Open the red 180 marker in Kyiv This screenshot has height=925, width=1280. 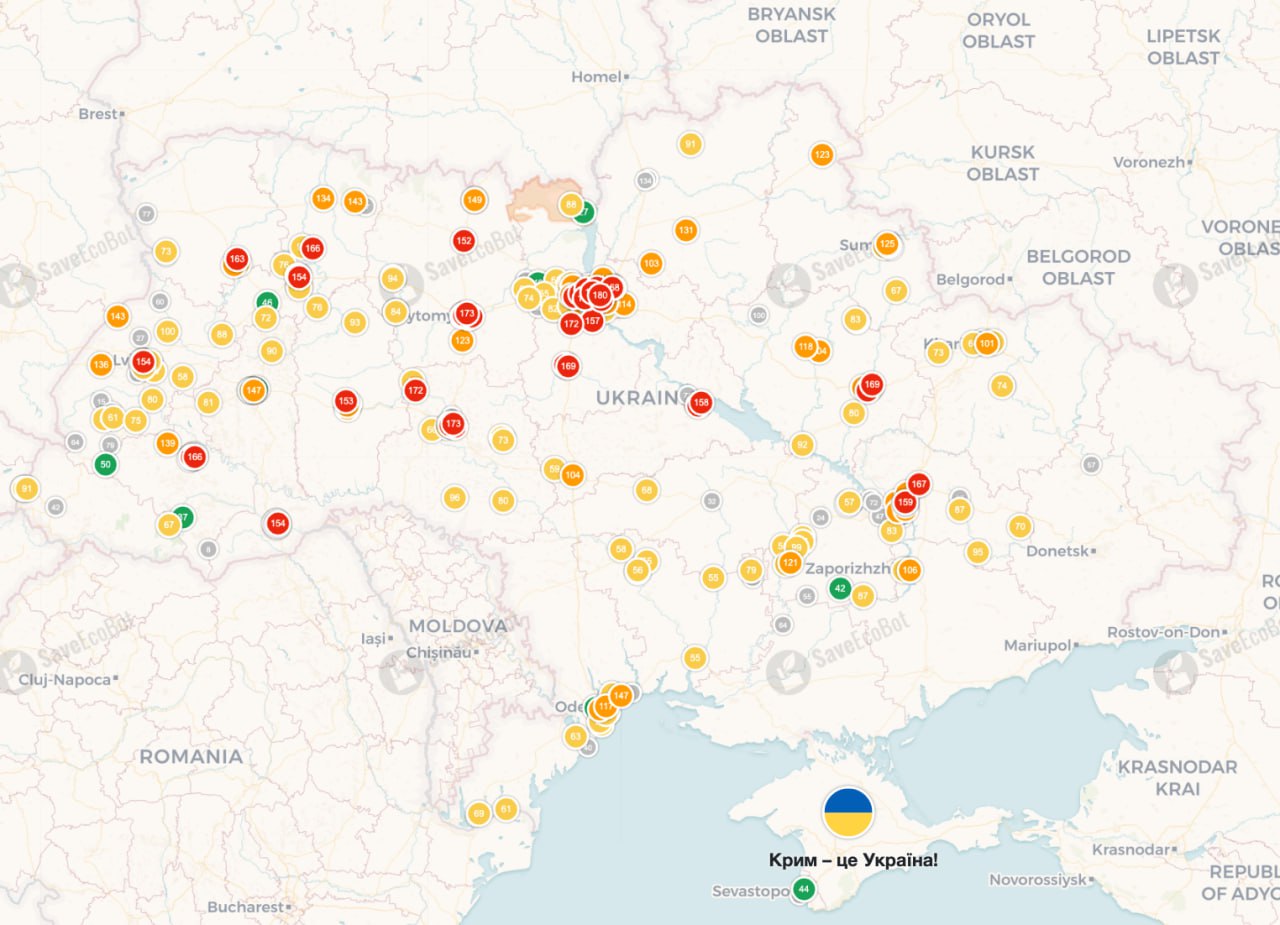(600, 295)
